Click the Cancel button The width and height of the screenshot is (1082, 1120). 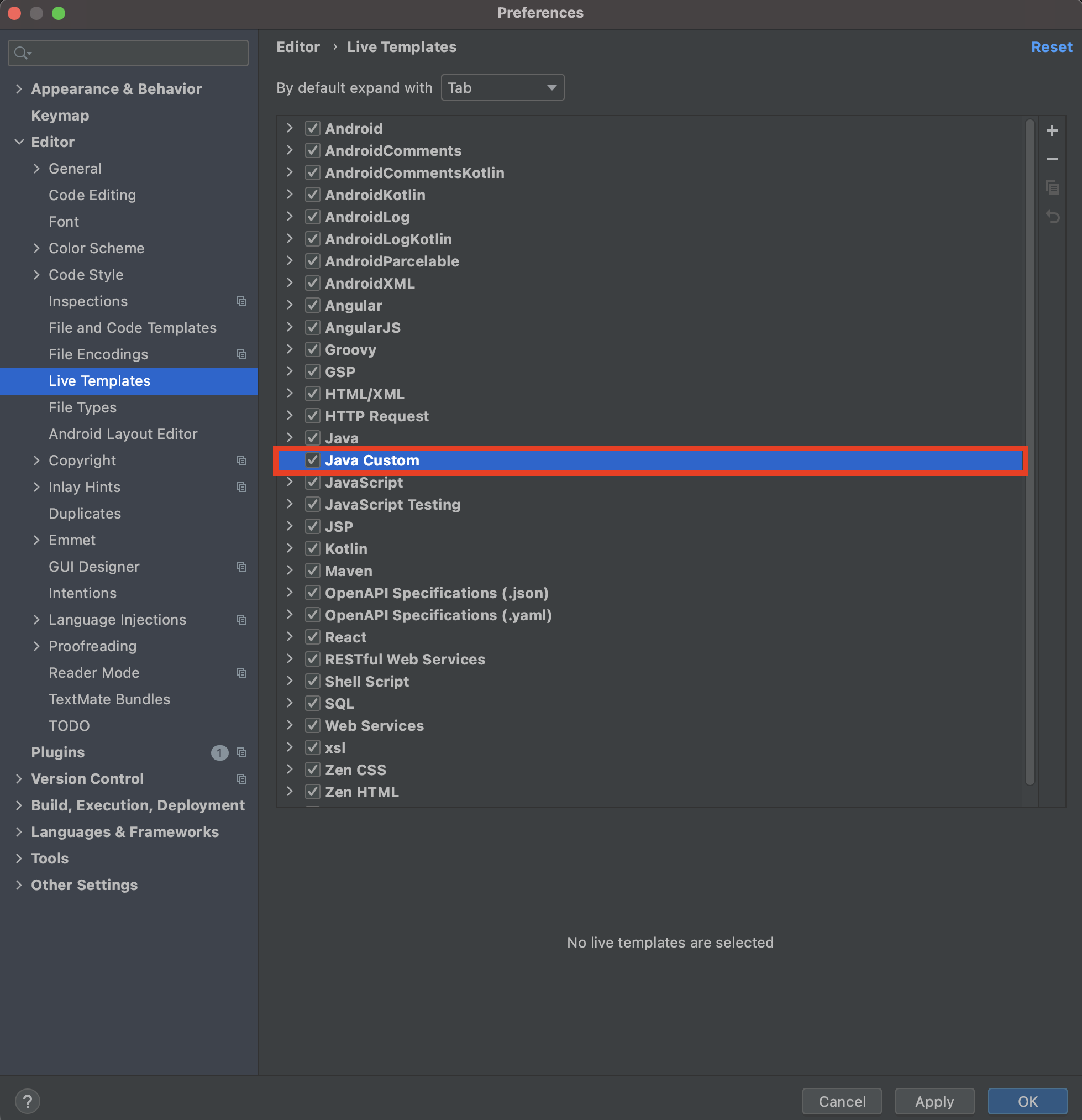tap(842, 1101)
